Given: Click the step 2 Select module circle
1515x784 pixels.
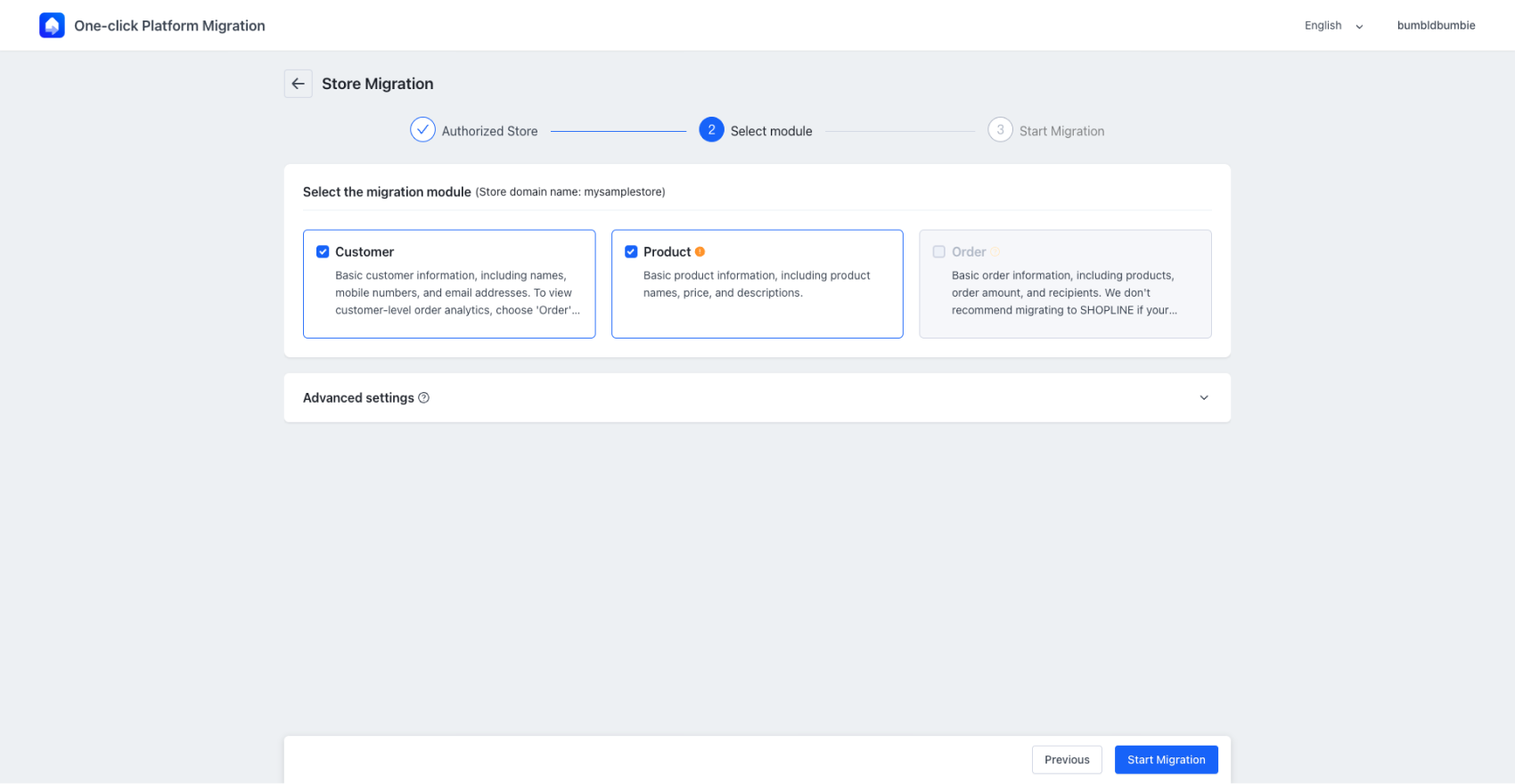Looking at the screenshot, I should (711, 130).
